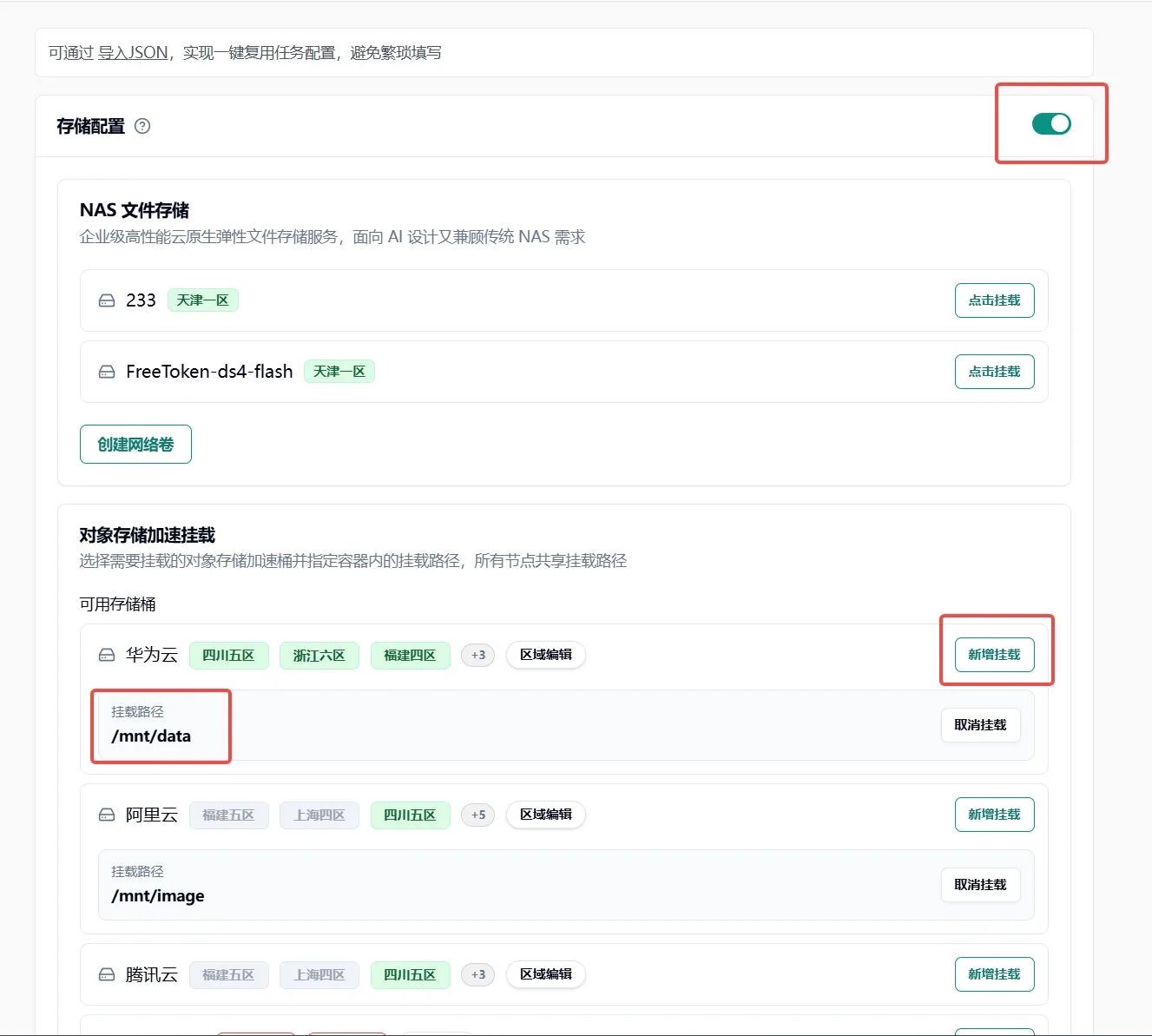Click the drive icon beside 233
This screenshot has width=1152, height=1036.
(x=107, y=300)
